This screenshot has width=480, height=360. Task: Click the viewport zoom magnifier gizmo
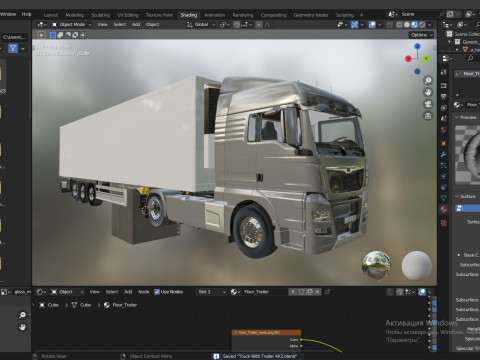[x=428, y=80]
